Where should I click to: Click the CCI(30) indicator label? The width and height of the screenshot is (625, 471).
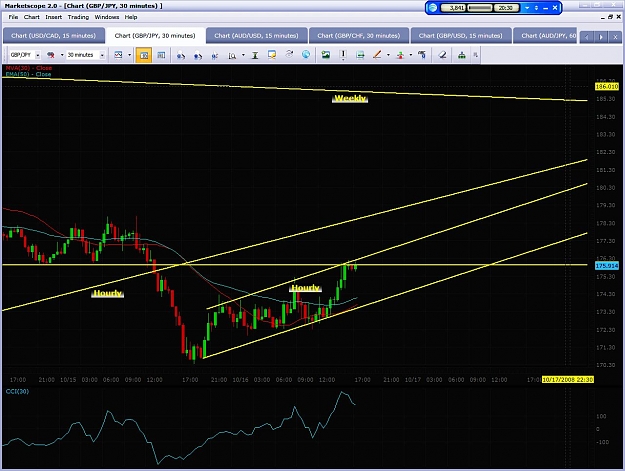pyautogui.click(x=17, y=391)
